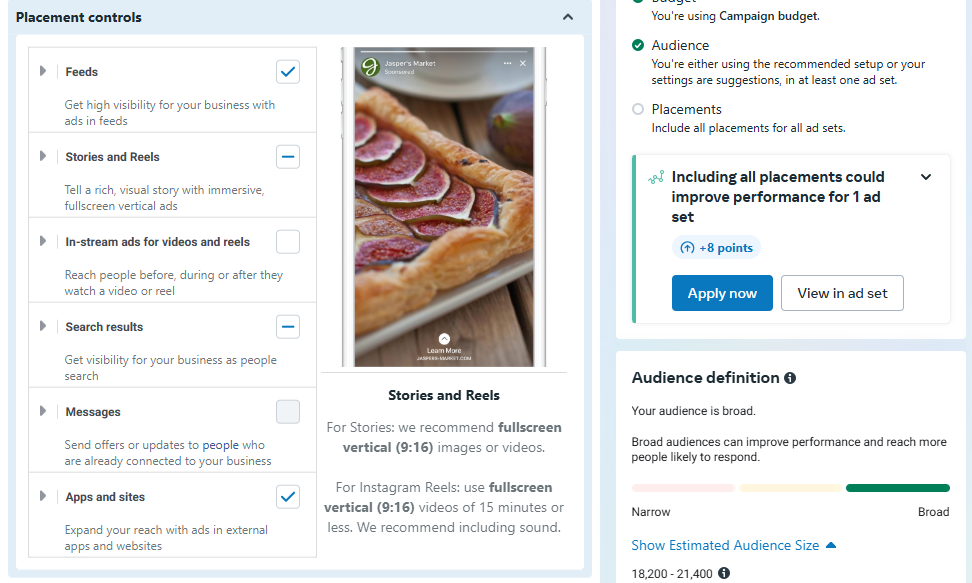Expand the Search results placement group
This screenshot has height=583, width=972.
tap(43, 326)
